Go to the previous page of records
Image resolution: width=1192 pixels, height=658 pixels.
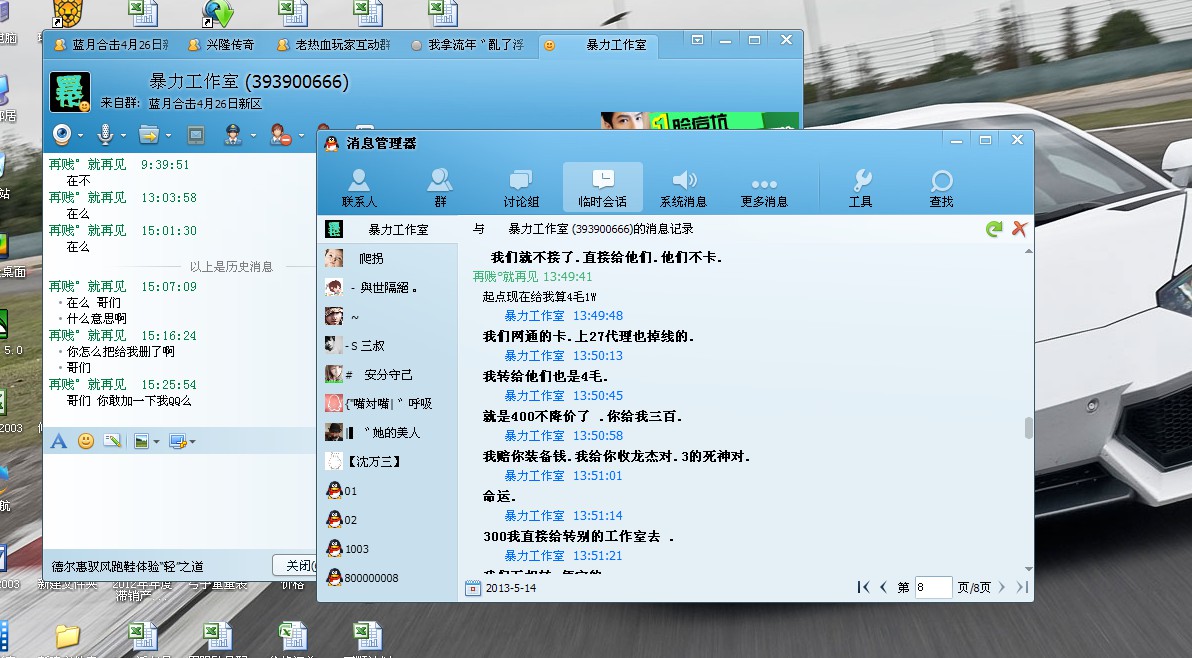tap(883, 588)
